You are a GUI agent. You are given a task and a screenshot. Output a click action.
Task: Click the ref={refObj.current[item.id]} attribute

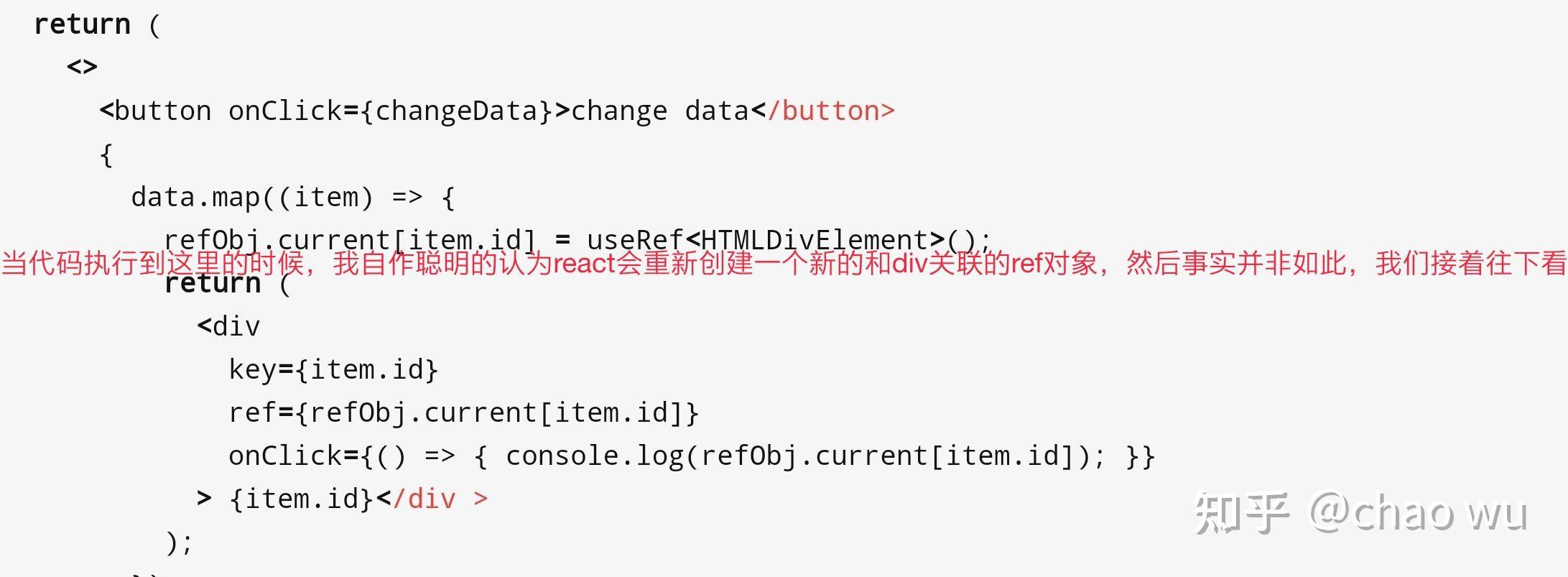(x=464, y=413)
